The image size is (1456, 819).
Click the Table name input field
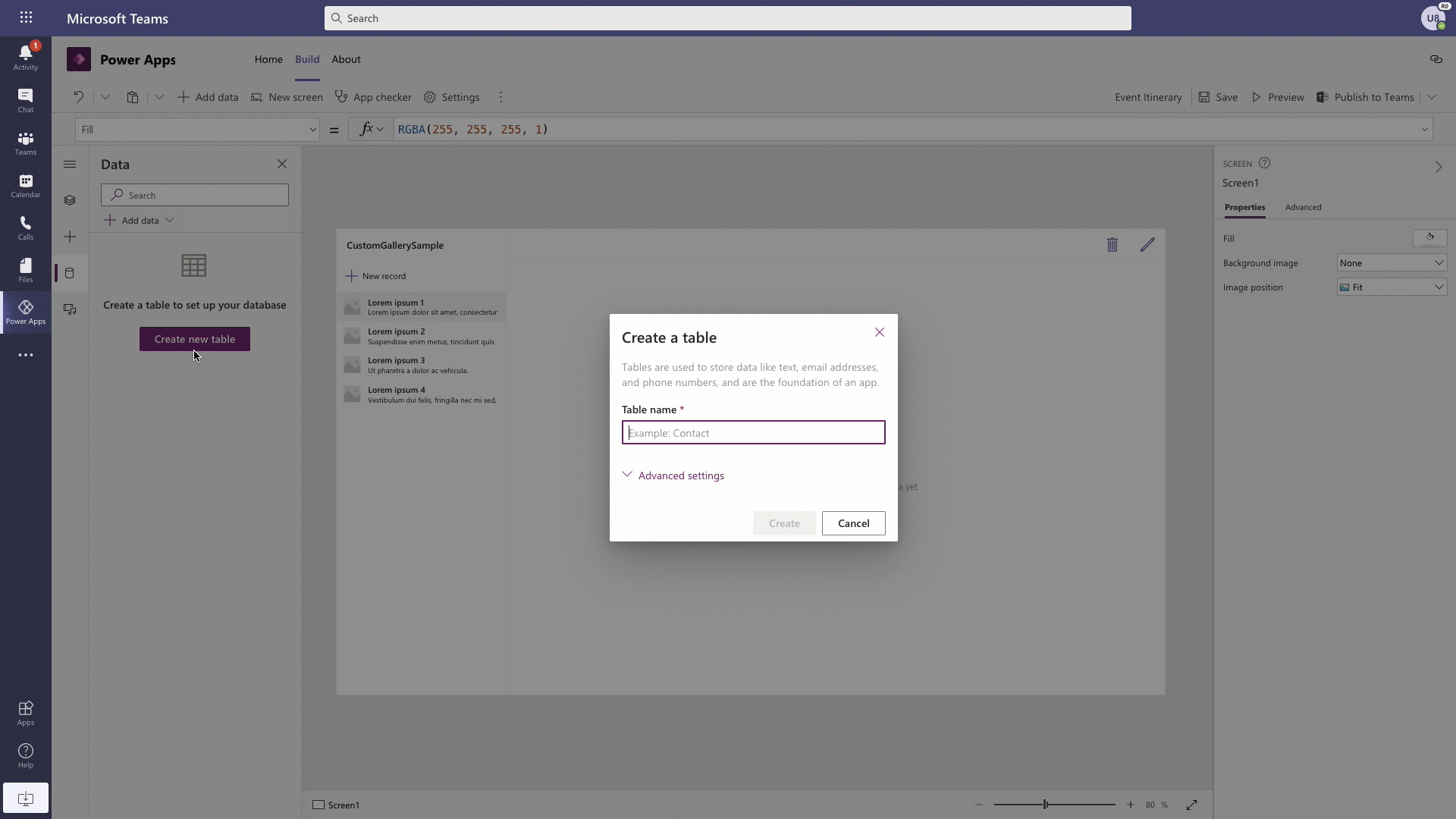point(753,433)
